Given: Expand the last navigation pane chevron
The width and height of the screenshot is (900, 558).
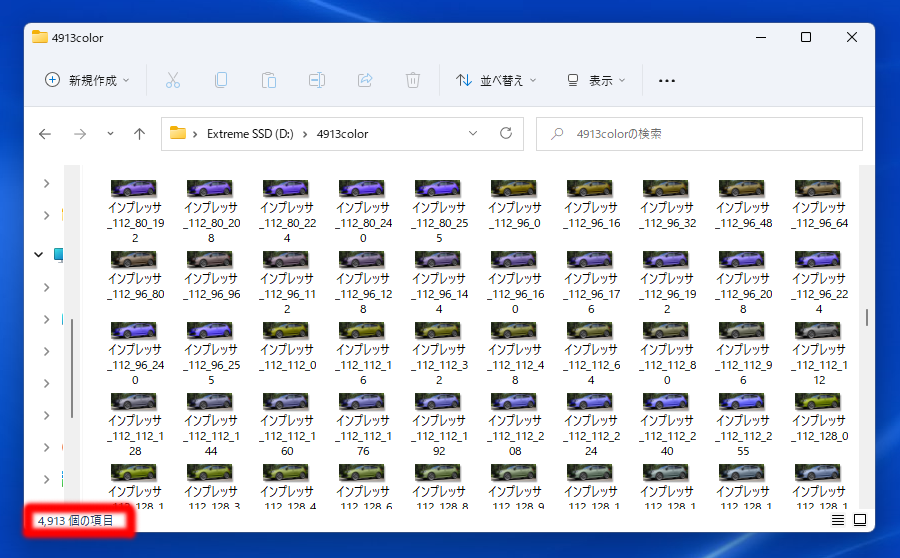Looking at the screenshot, I should 46,479.
